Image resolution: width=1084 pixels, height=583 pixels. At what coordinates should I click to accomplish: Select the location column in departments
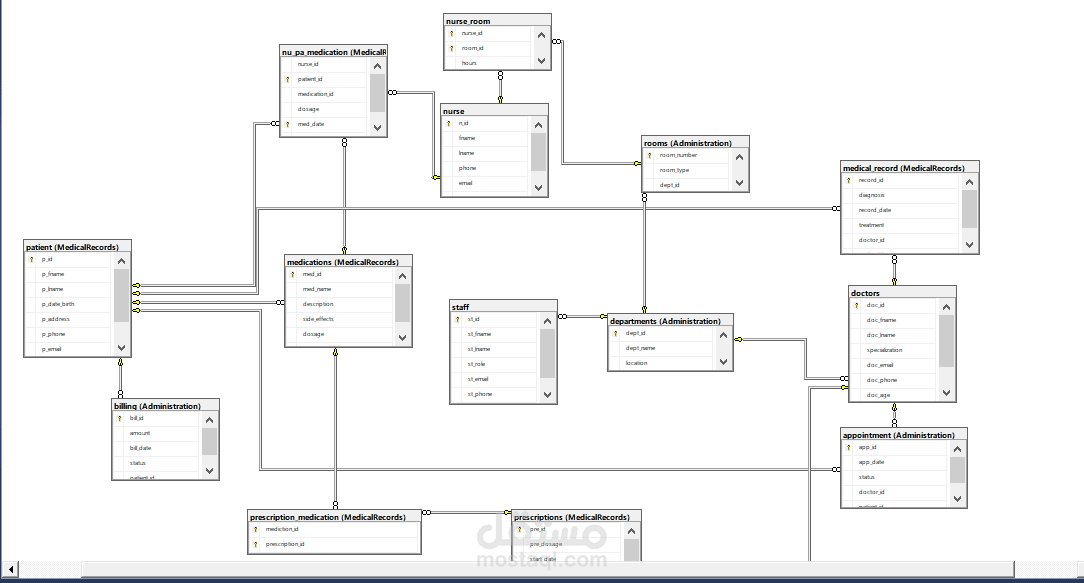(661, 362)
